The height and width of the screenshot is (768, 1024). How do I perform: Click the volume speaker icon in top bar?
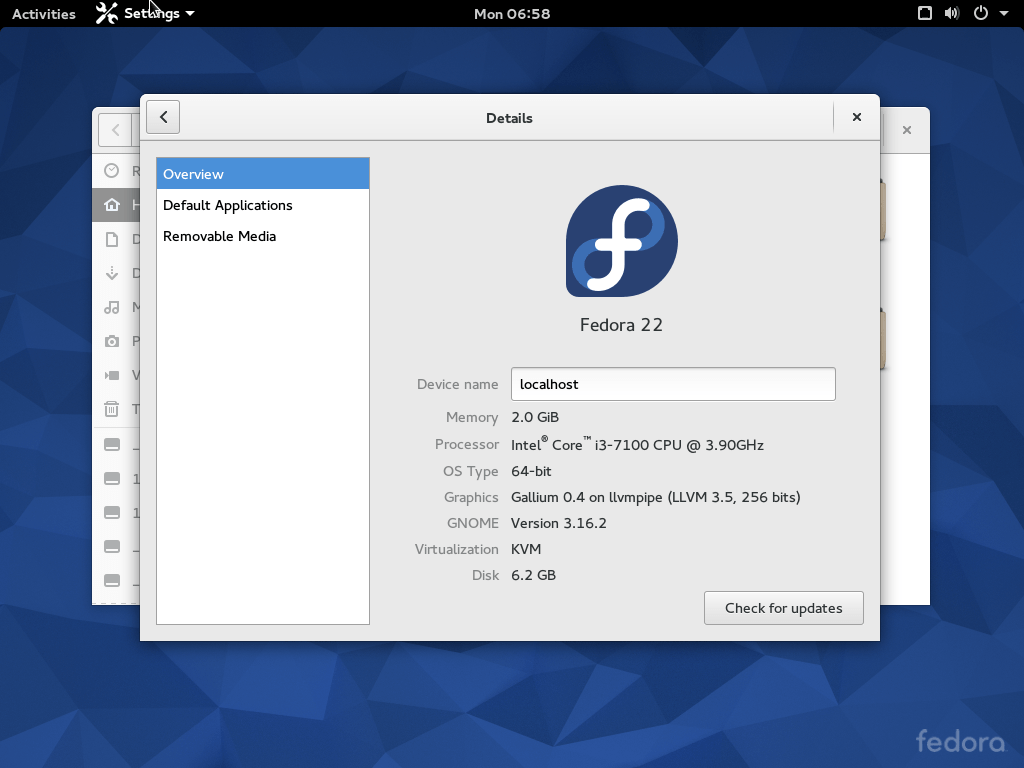click(x=952, y=13)
